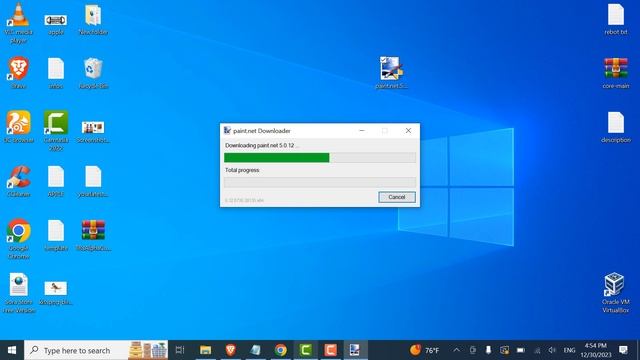The image size is (640, 360).
Task: Select the CCleaner desktop shortcut
Action: coord(18,181)
